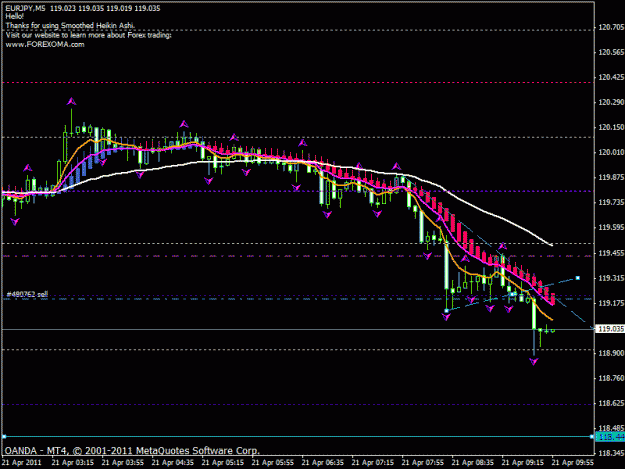Click the 120.010 price scale label

pyautogui.click(x=611, y=152)
